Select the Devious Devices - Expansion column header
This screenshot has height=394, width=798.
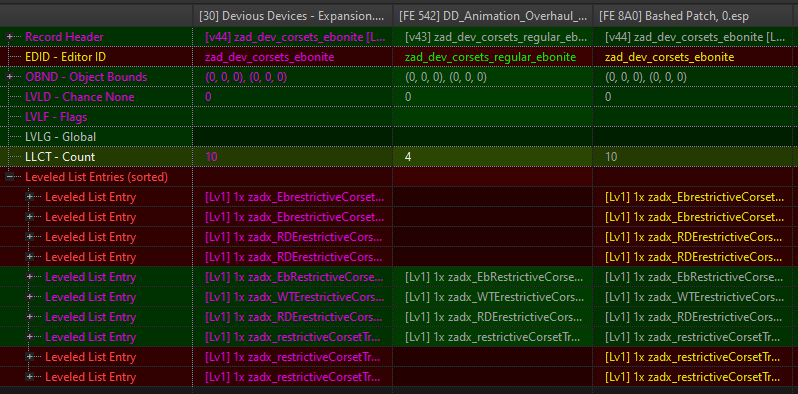pyautogui.click(x=293, y=16)
